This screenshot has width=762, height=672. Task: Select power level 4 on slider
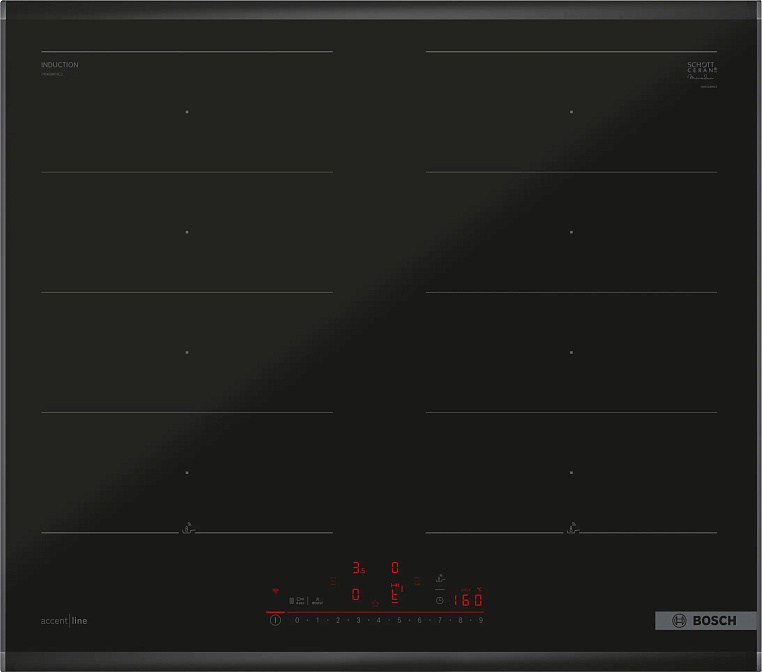[379, 620]
